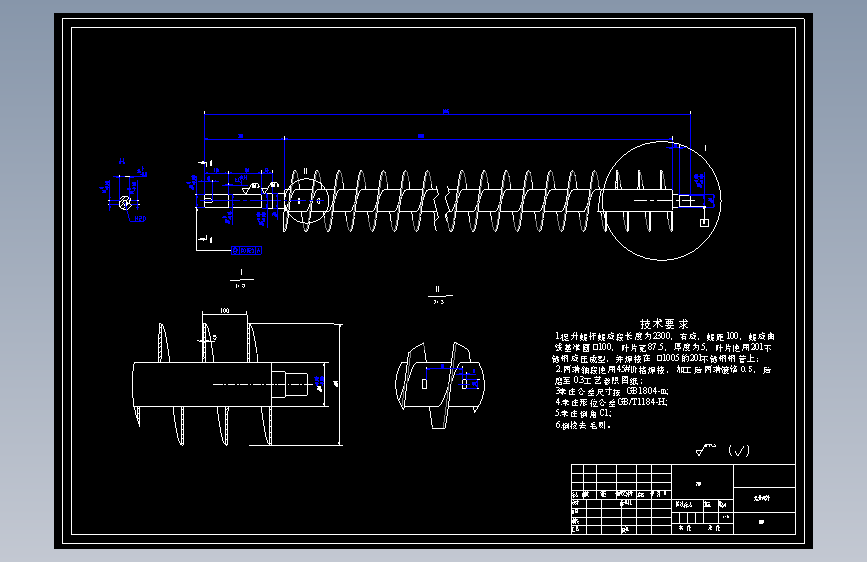
Task: Click the parenthesized checkmark symbol near title block
Action: point(739,451)
